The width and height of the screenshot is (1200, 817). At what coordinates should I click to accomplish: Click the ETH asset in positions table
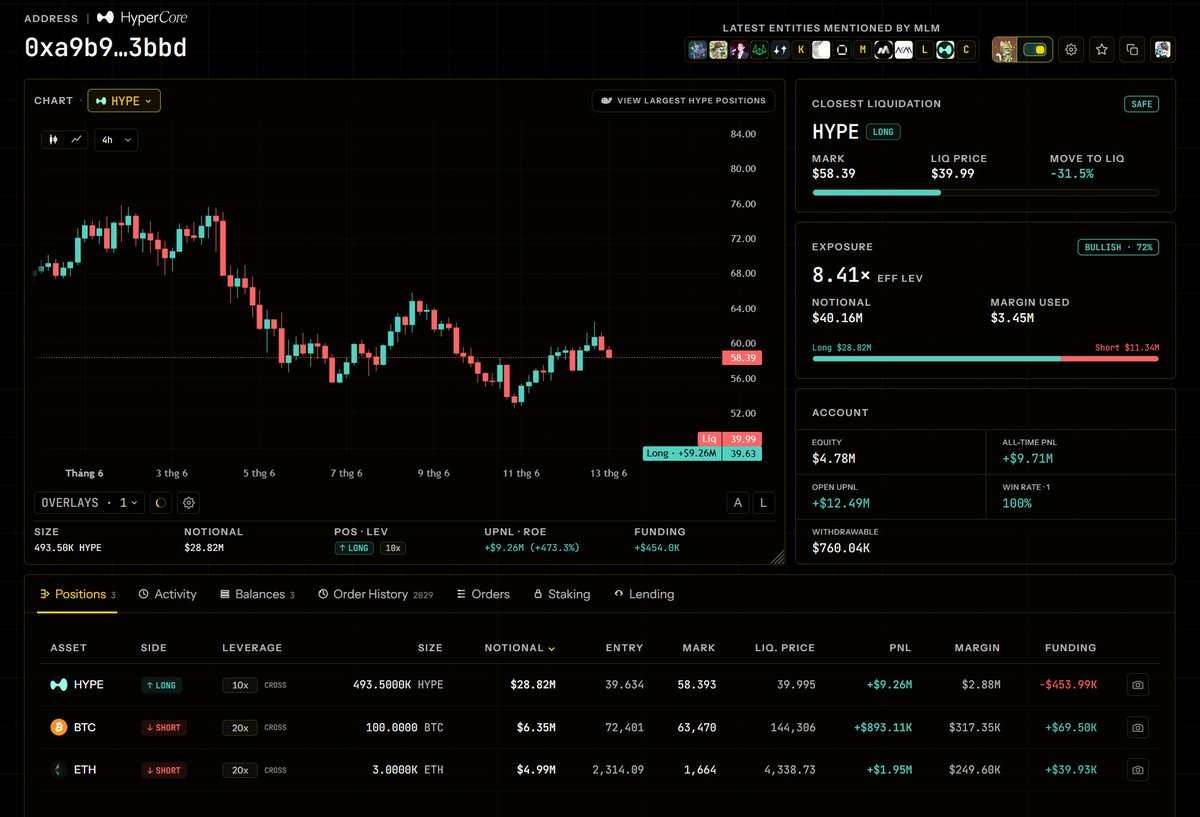[x=73, y=770]
